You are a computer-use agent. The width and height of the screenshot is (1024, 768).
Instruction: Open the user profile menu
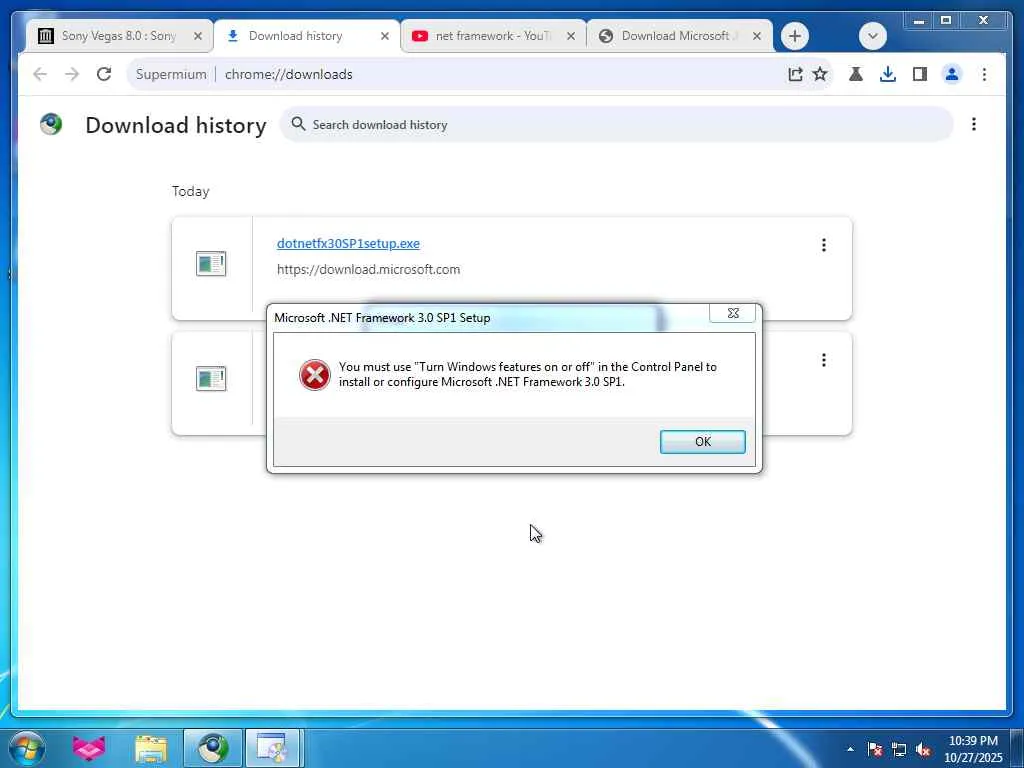(x=952, y=74)
